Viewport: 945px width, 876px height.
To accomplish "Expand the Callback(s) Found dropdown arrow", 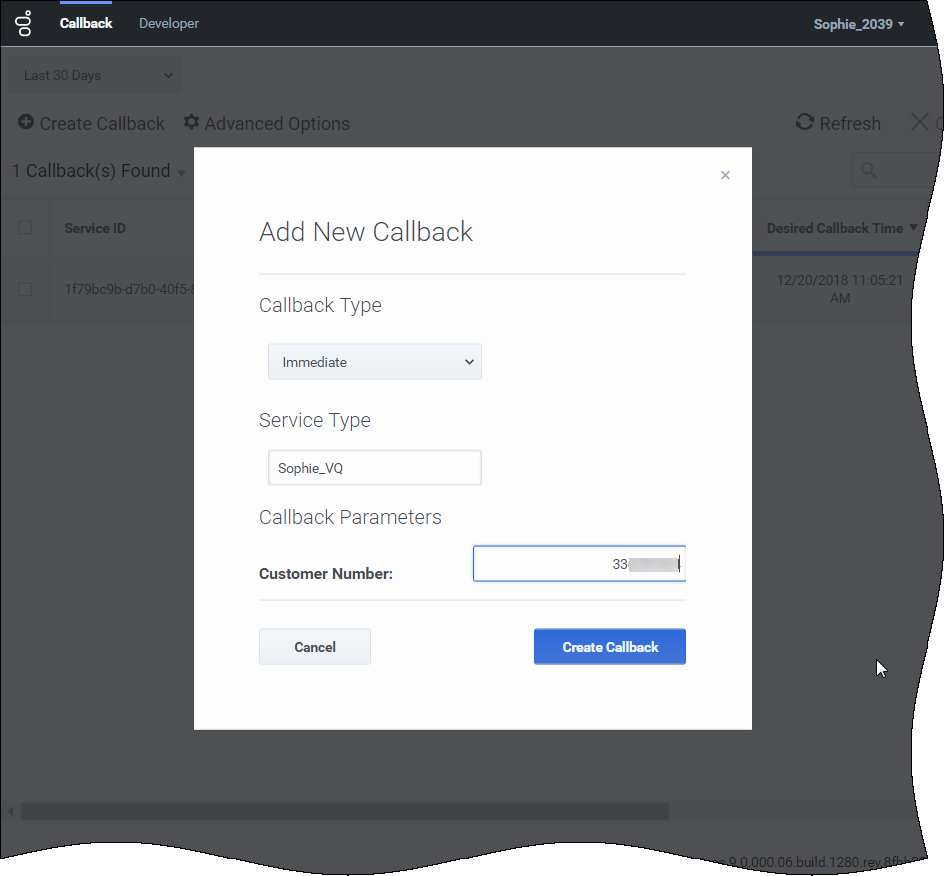I will point(182,173).
